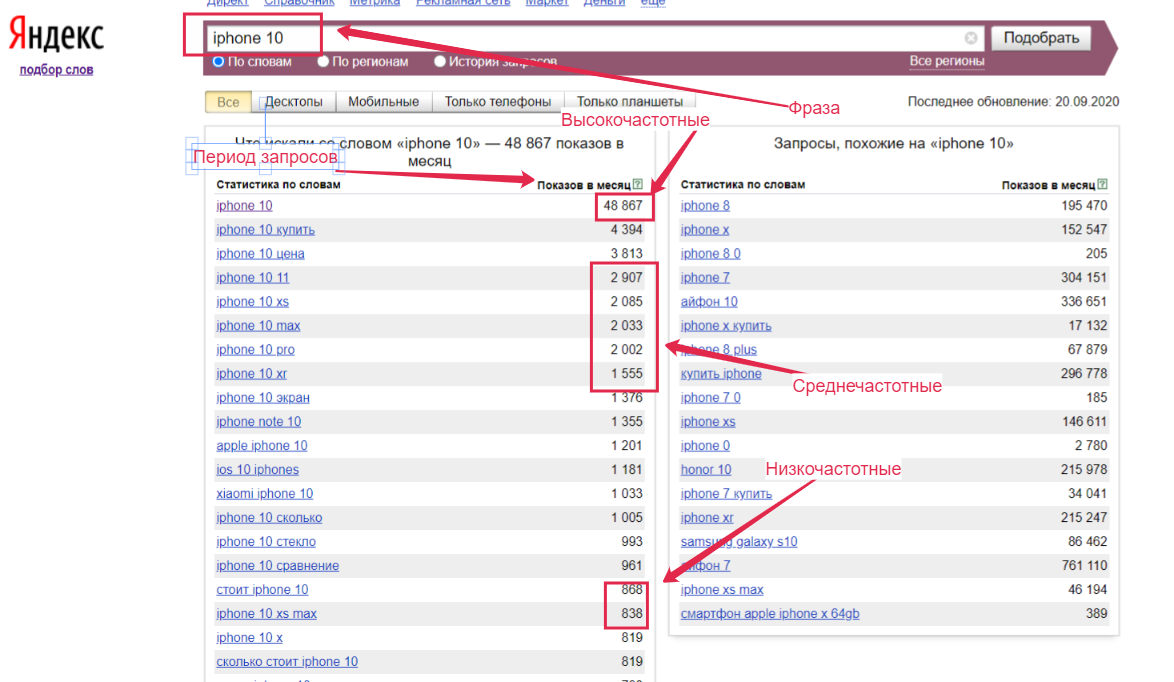Image resolution: width=1174 pixels, height=682 pixels.
Task: Open the 'сколько стоит iphone 10' link
Action: pos(287,661)
